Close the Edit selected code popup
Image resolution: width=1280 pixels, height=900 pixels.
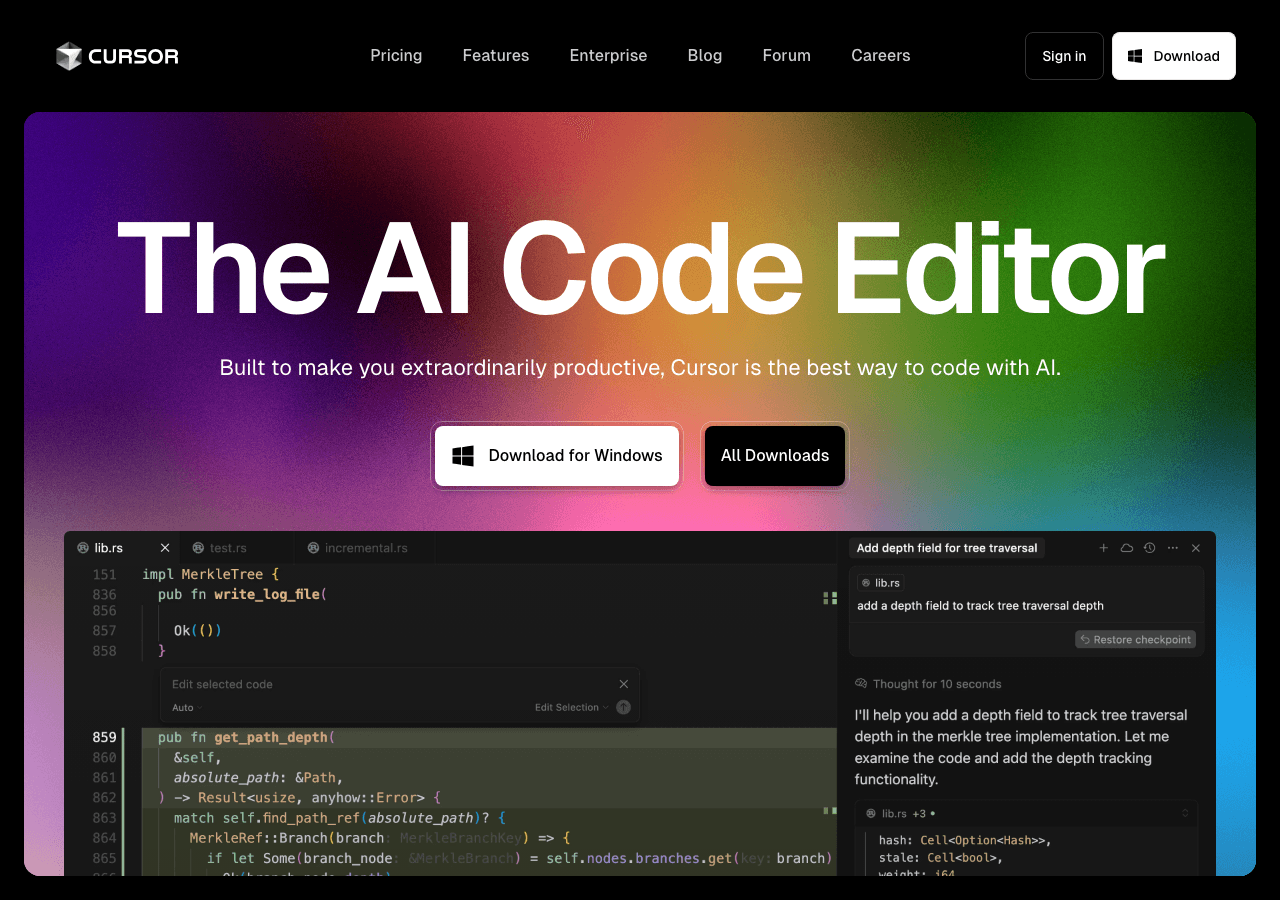(623, 684)
